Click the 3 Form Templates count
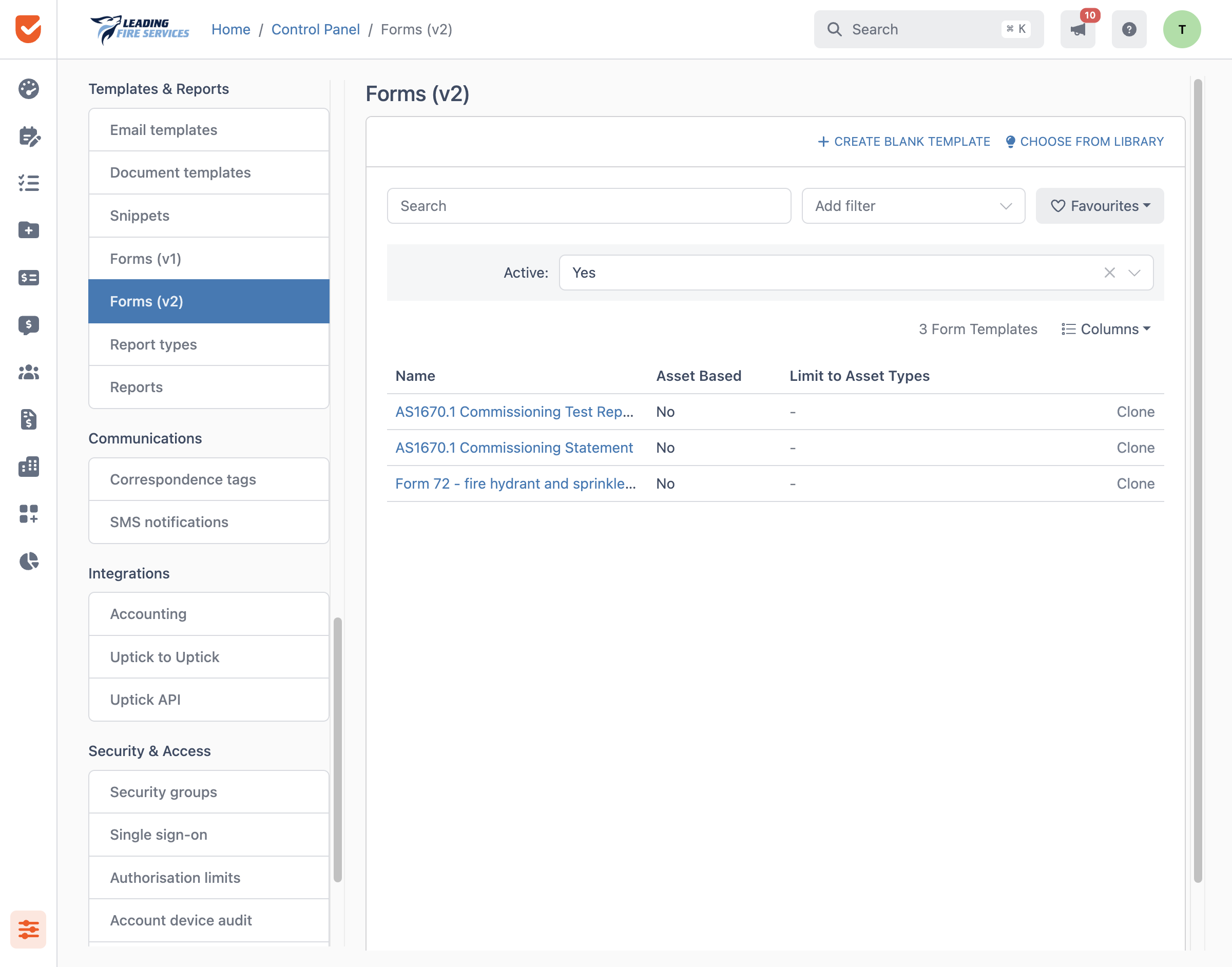The width and height of the screenshot is (1232, 967). tap(978, 329)
